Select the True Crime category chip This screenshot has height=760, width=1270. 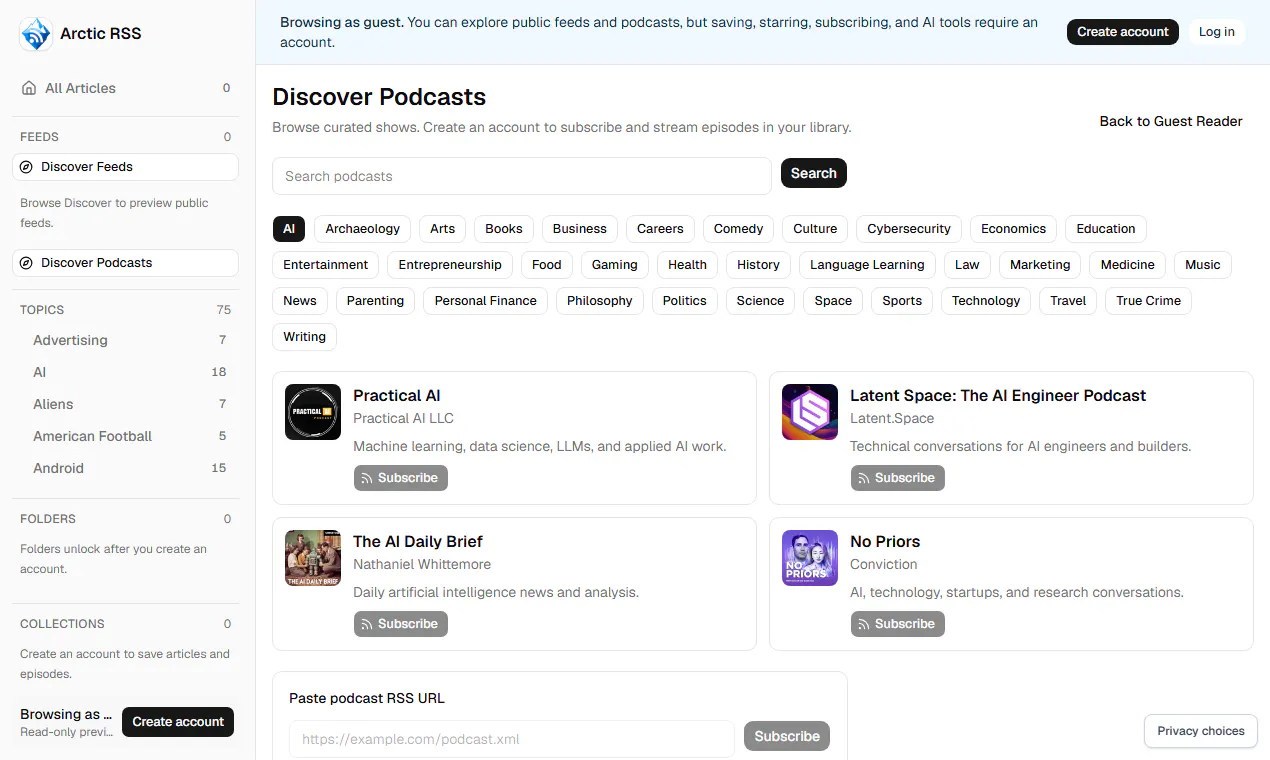coord(1148,301)
